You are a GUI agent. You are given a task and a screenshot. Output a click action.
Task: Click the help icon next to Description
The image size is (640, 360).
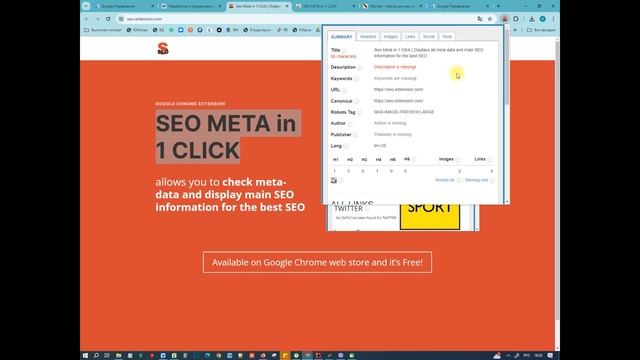tap(360, 67)
